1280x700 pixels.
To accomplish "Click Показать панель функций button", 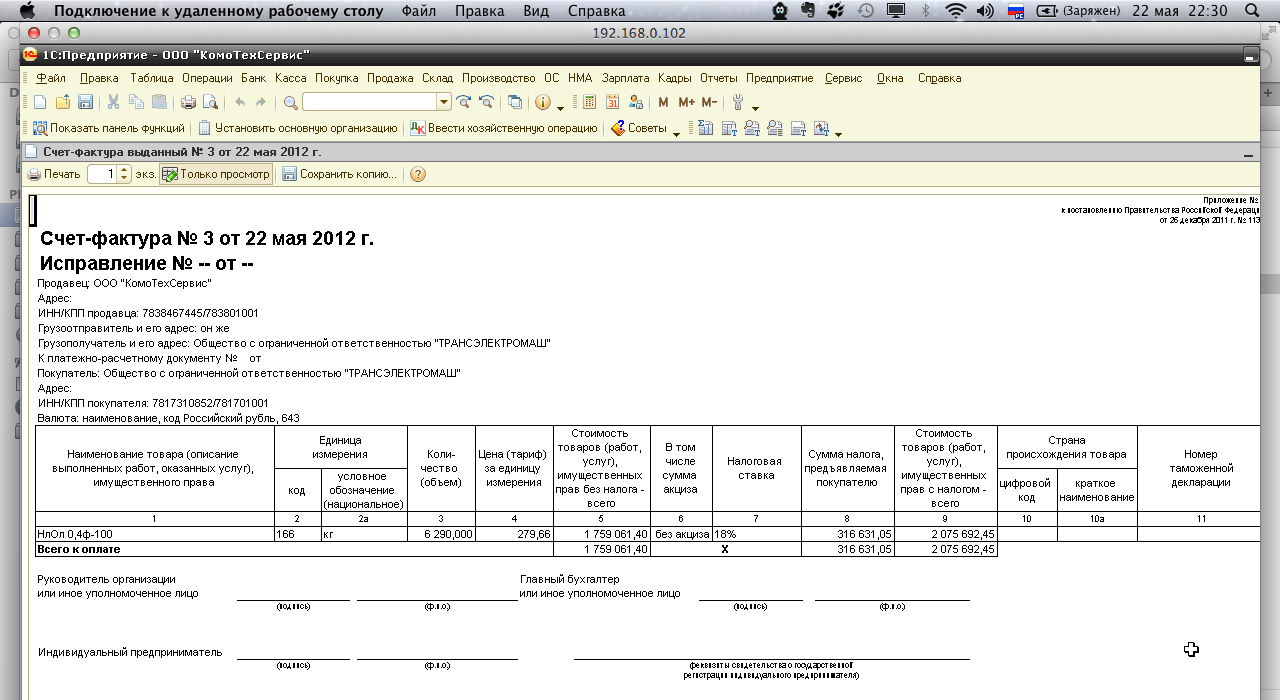I will [x=109, y=128].
